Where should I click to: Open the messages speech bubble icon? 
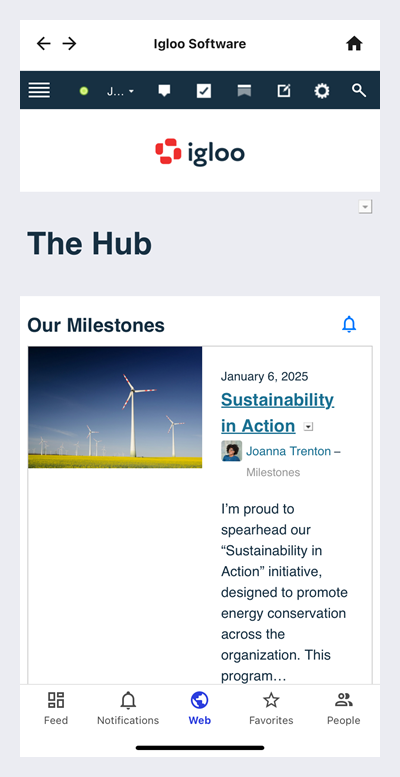coord(164,90)
